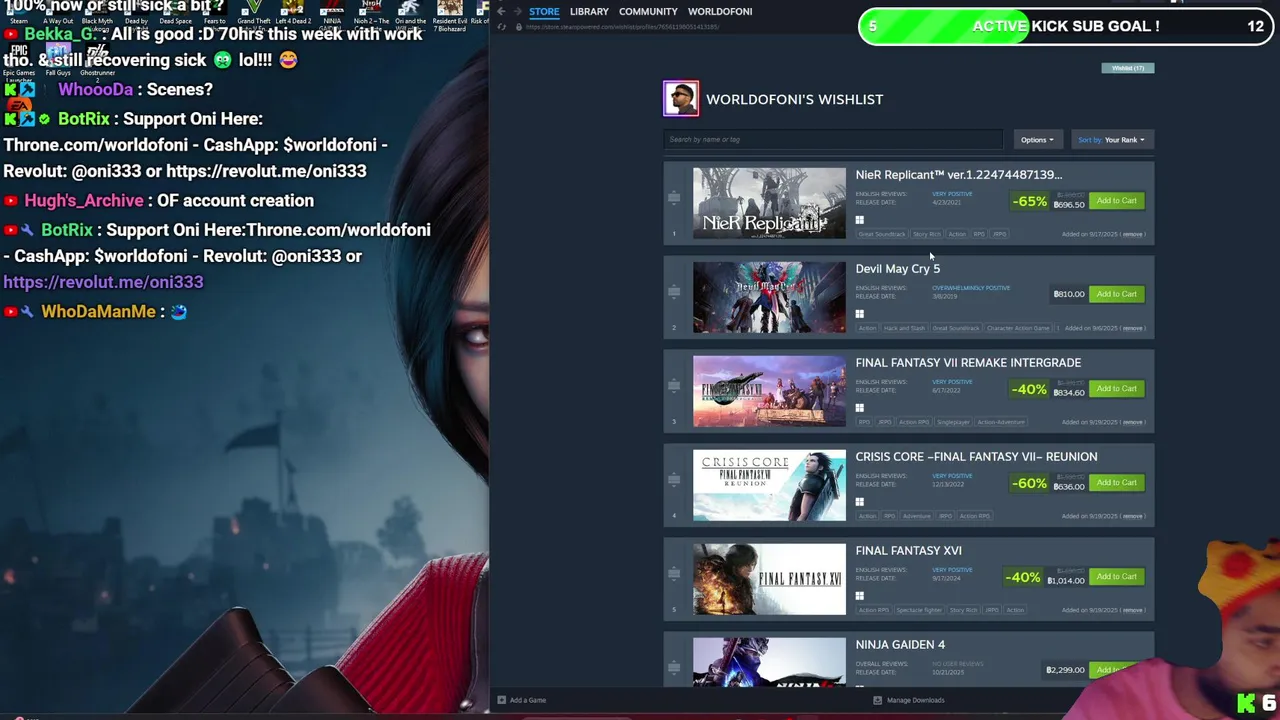This screenshot has width=1280, height=720.
Task: Select the 'Great Soundtrack' tag on NieR Replicant
Action: [882, 234]
